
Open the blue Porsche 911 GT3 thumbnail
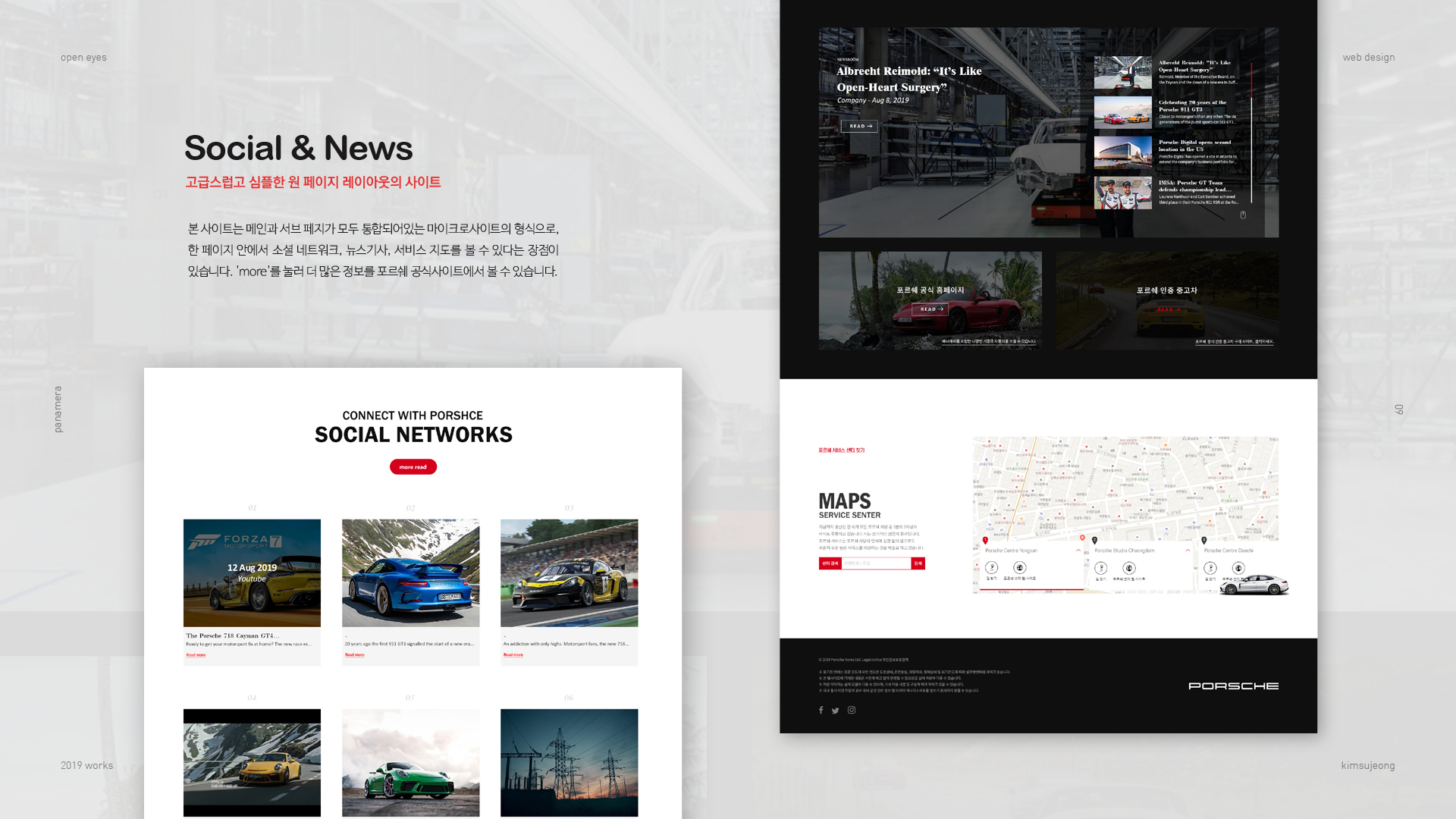click(x=410, y=573)
